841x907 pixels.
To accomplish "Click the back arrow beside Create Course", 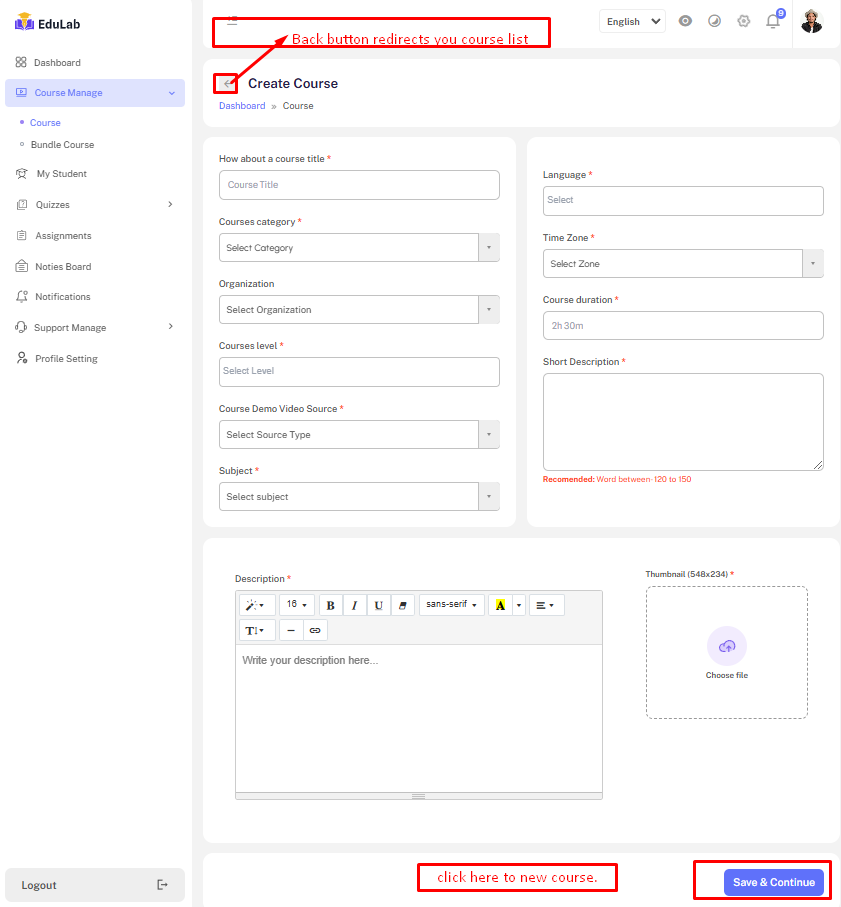I will 227,84.
